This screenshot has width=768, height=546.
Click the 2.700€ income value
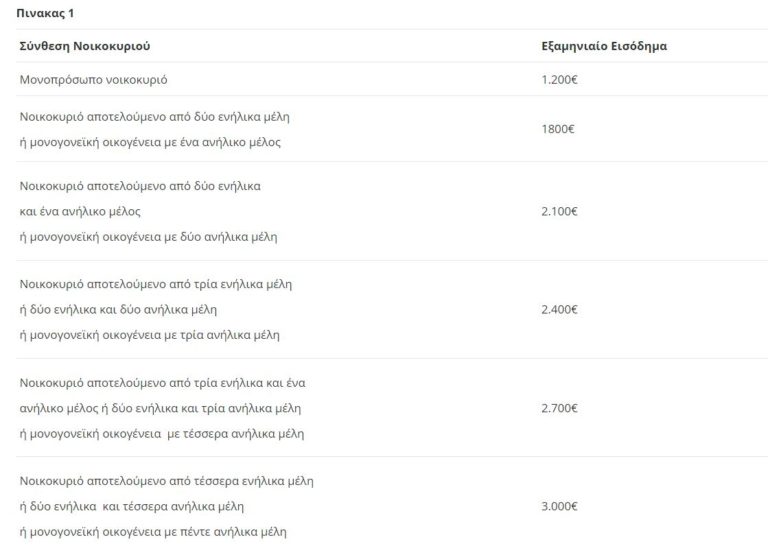[558, 408]
